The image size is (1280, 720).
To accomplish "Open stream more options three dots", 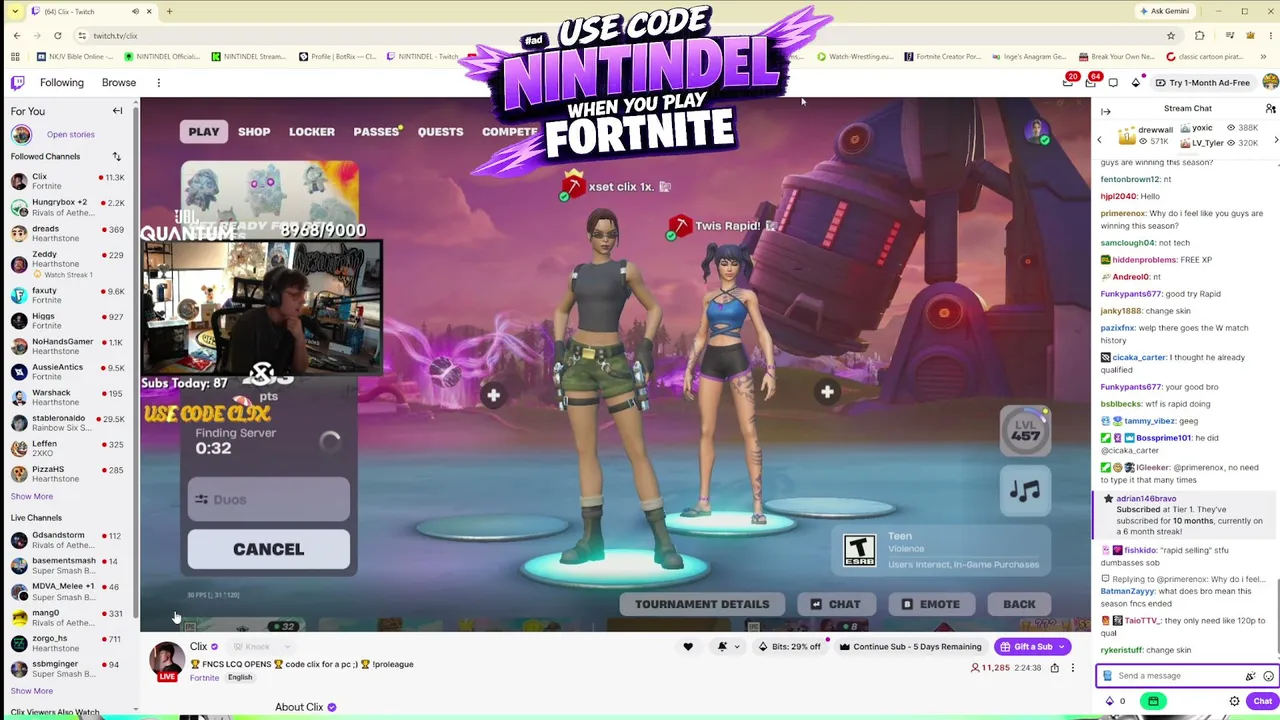I will 1072,668.
